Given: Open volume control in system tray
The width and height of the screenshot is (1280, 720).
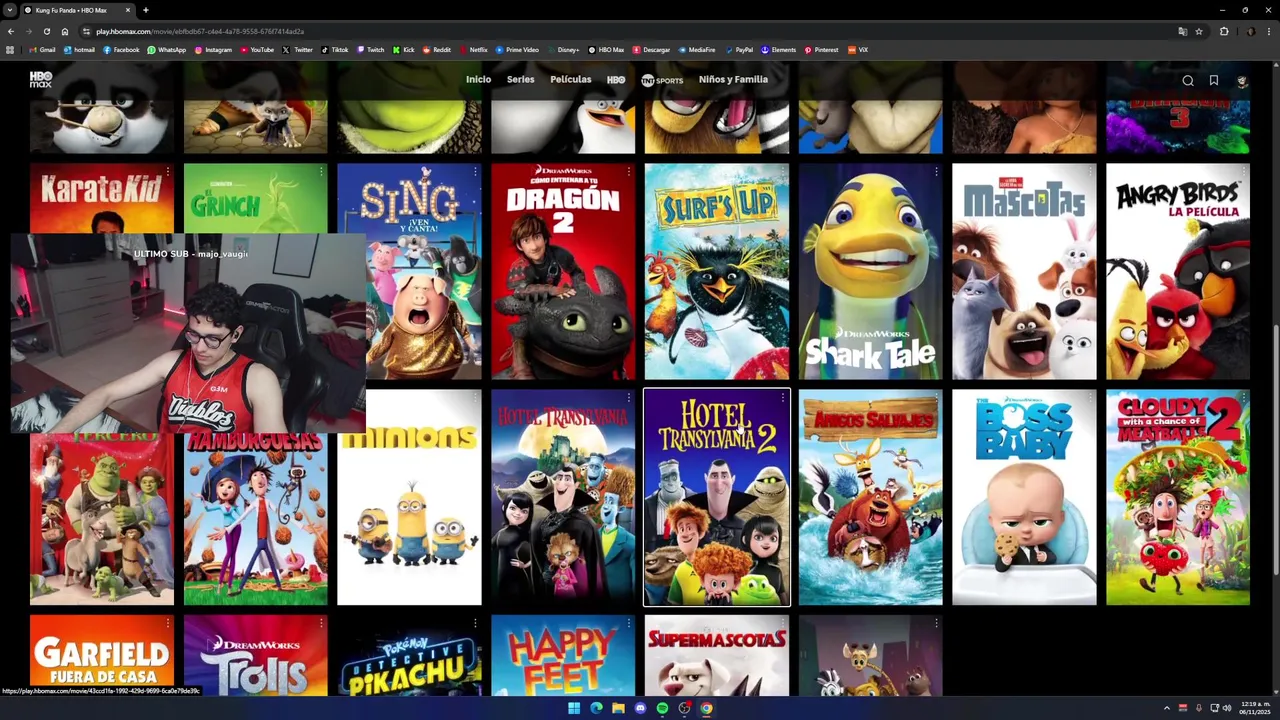Looking at the screenshot, I should 1227,708.
